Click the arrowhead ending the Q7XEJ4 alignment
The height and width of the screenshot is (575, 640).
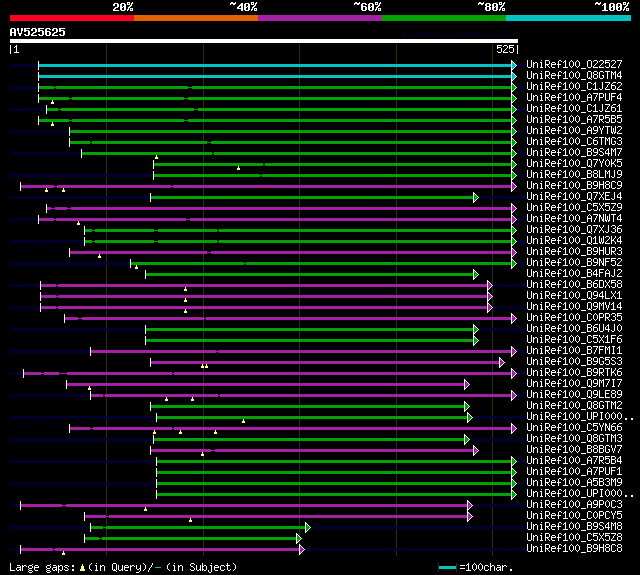(476, 198)
